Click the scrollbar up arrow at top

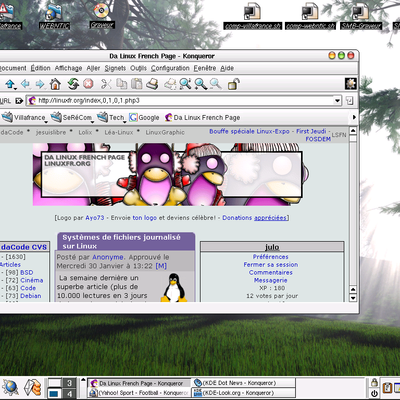coord(353,130)
